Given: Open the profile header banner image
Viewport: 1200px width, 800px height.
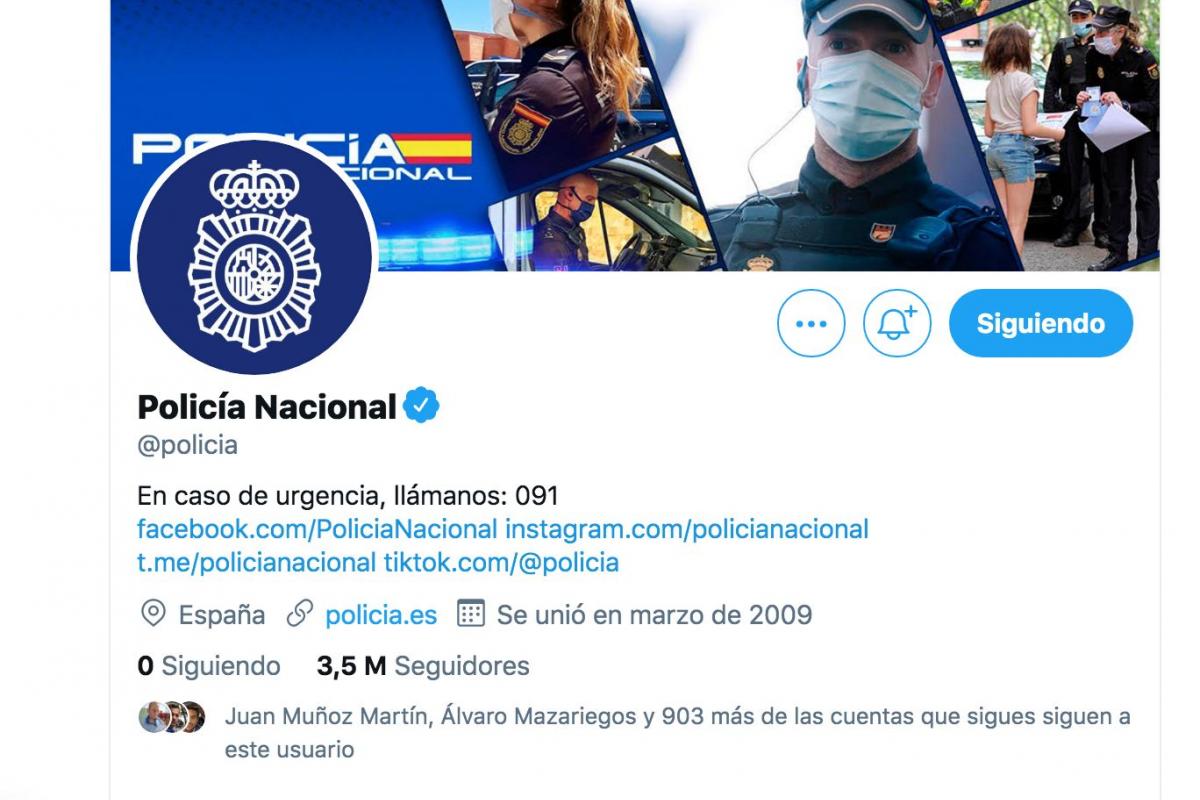Looking at the screenshot, I should pyautogui.click(x=635, y=135).
